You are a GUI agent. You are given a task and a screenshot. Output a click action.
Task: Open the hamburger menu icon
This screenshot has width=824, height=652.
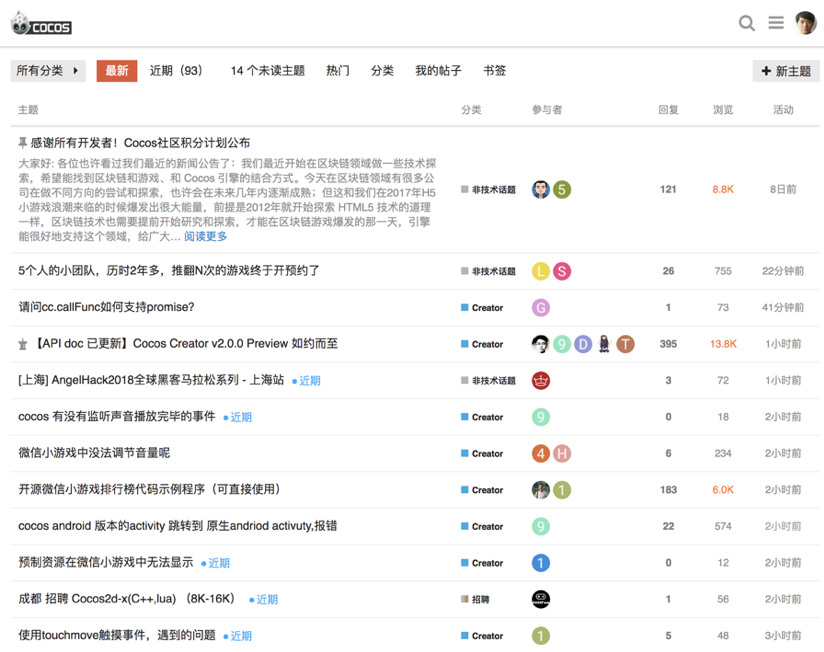click(x=776, y=23)
